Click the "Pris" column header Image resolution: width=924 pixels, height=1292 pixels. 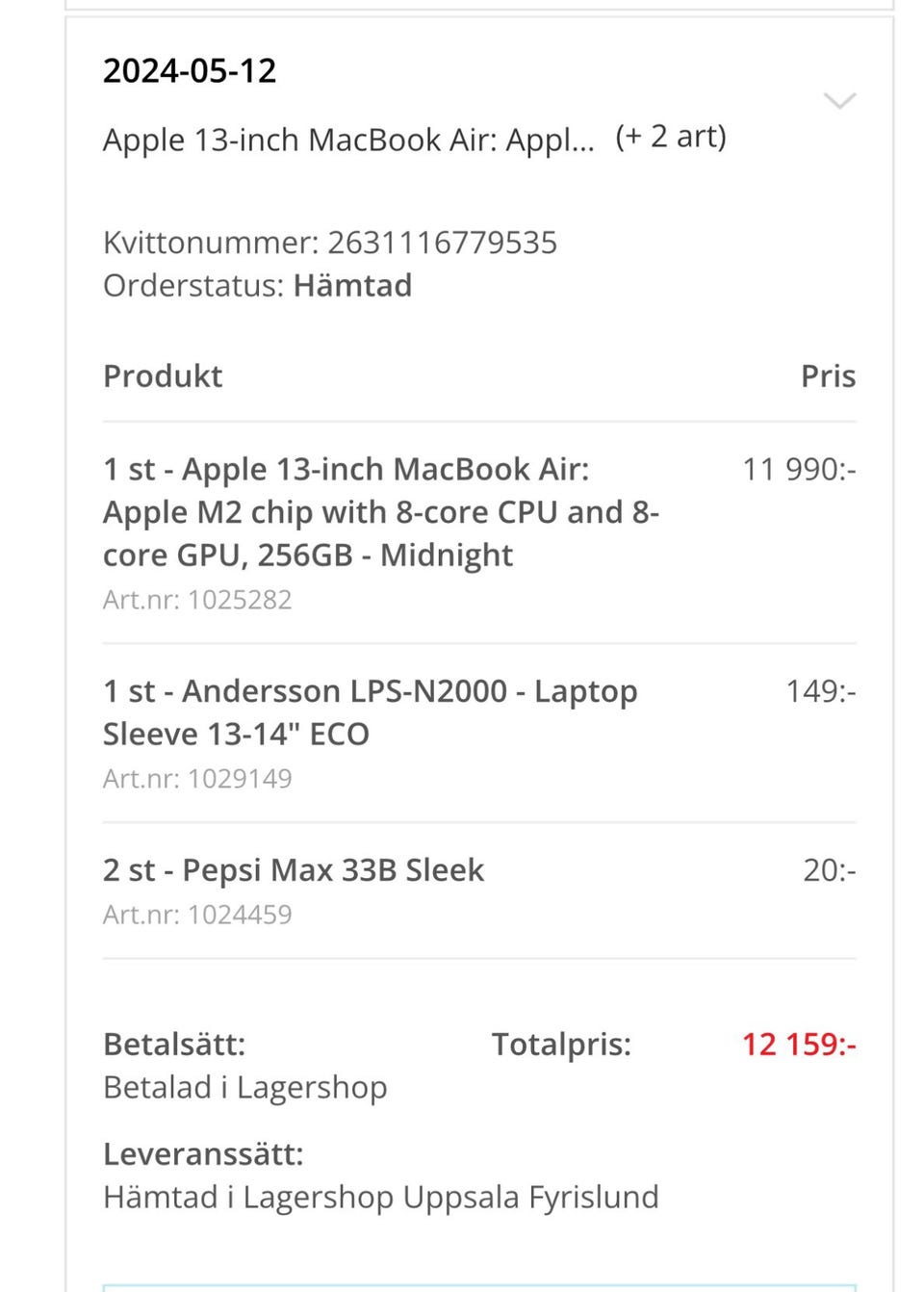pyautogui.click(x=828, y=376)
